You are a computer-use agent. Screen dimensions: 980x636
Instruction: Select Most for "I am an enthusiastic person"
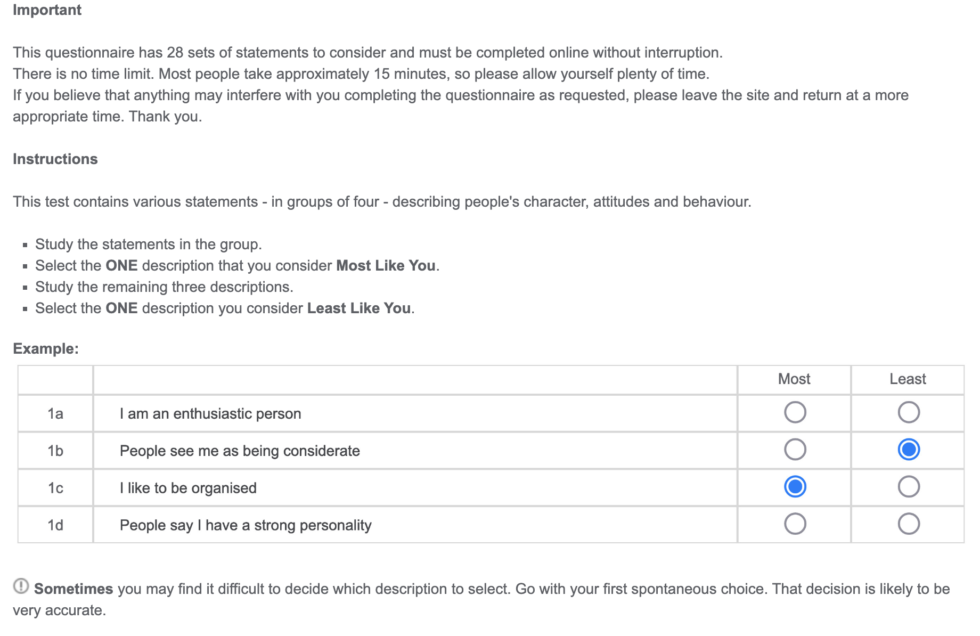click(794, 412)
